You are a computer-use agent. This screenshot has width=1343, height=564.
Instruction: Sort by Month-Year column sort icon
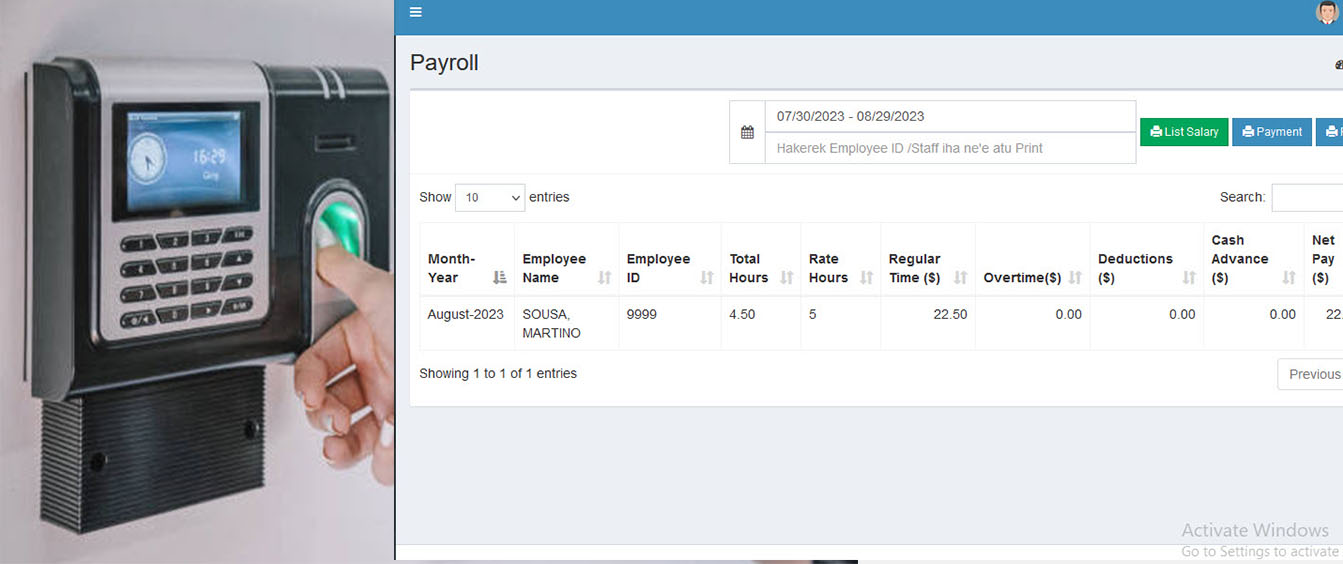500,278
